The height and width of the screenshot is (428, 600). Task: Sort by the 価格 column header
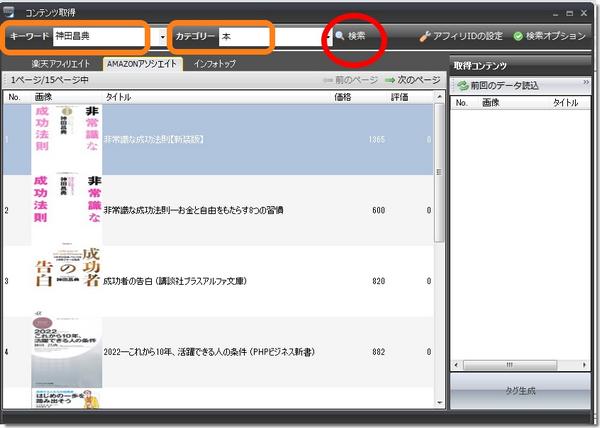click(343, 97)
